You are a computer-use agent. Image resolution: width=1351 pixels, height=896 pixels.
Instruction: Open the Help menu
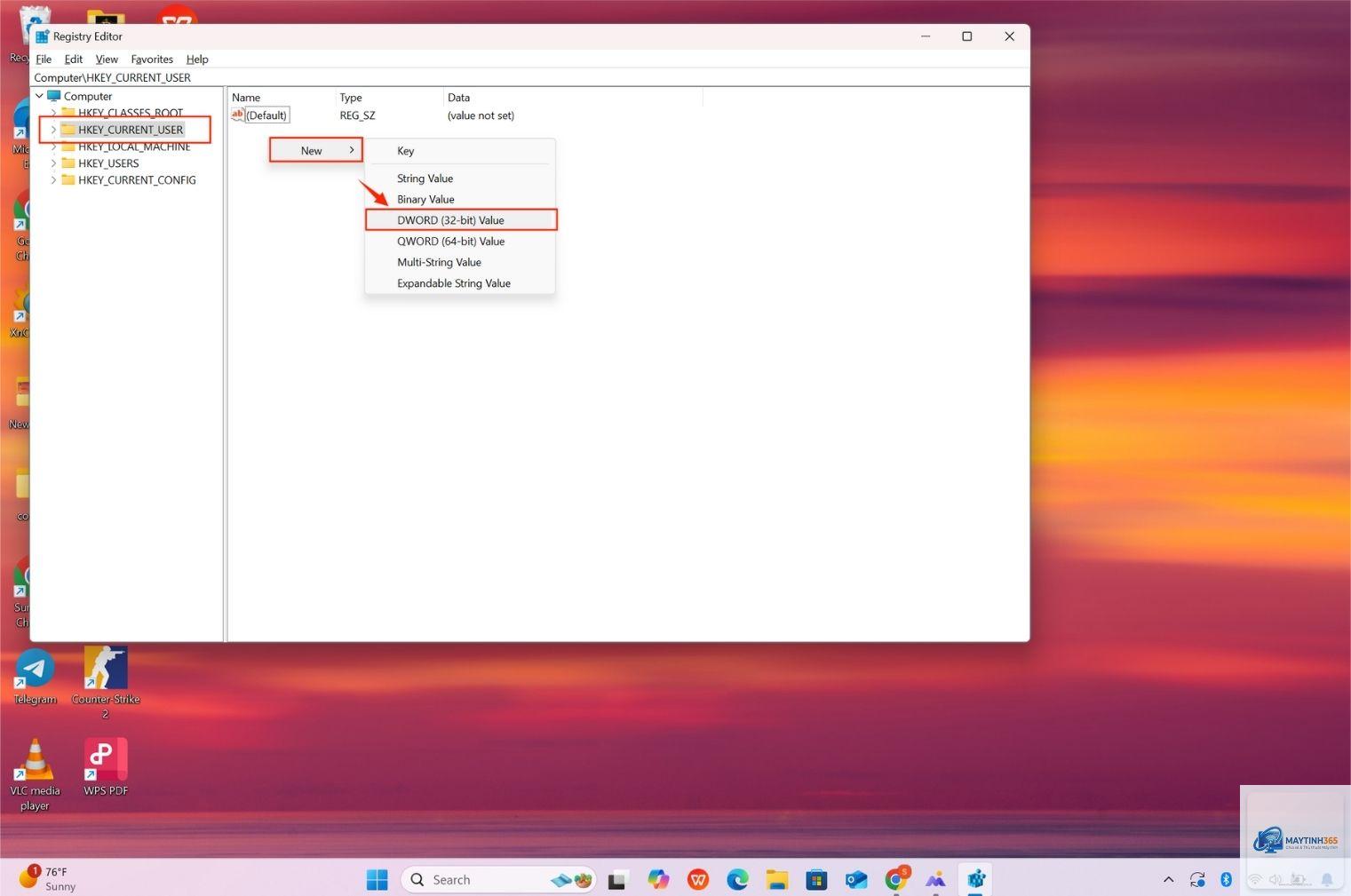tap(197, 59)
